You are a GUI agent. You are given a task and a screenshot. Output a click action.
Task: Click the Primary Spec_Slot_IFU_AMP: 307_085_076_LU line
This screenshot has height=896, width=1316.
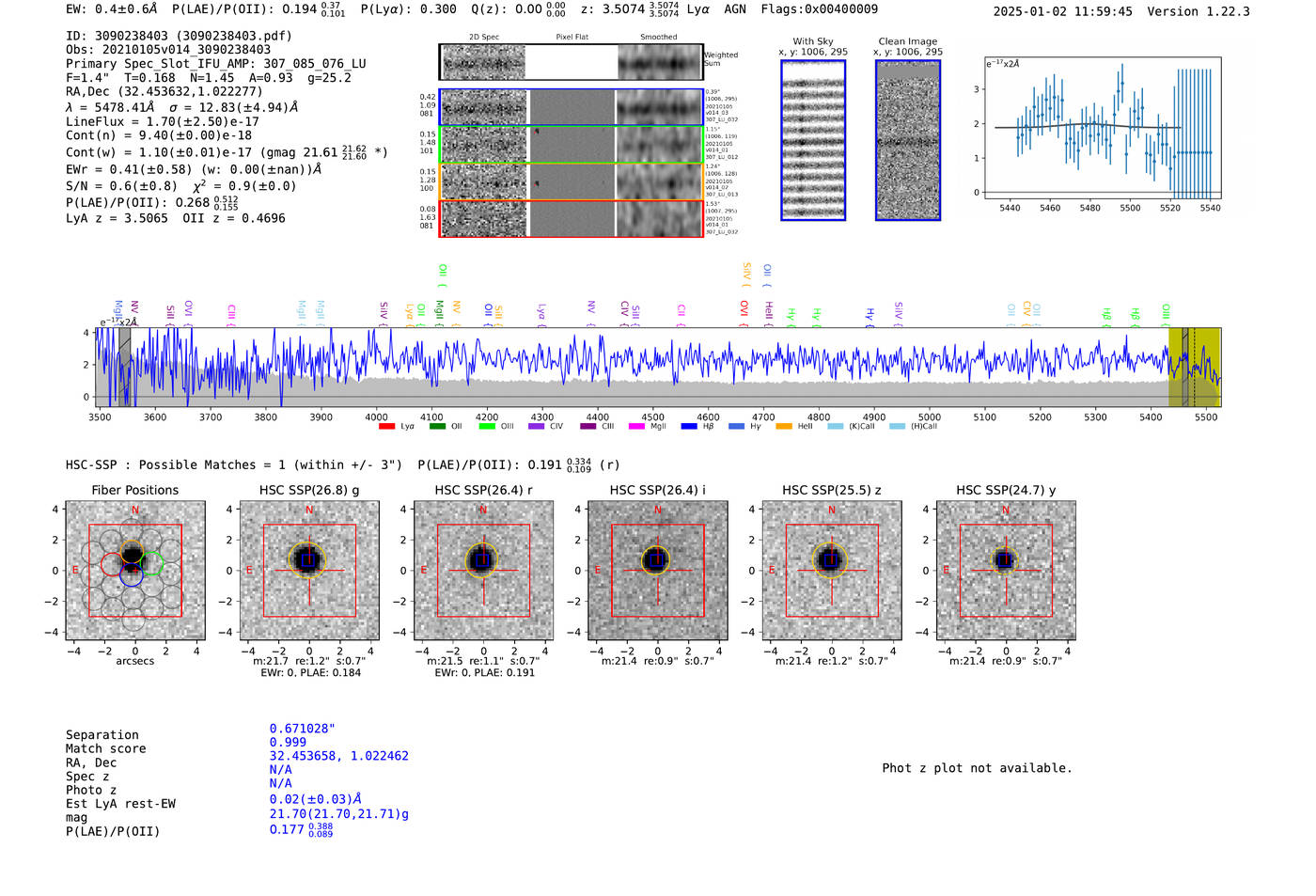(216, 64)
